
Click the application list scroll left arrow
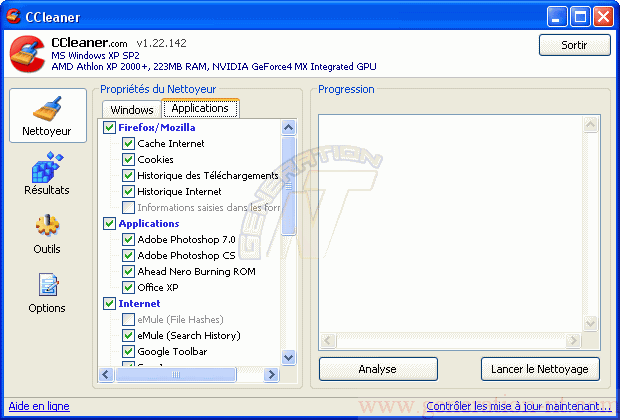click(106, 374)
